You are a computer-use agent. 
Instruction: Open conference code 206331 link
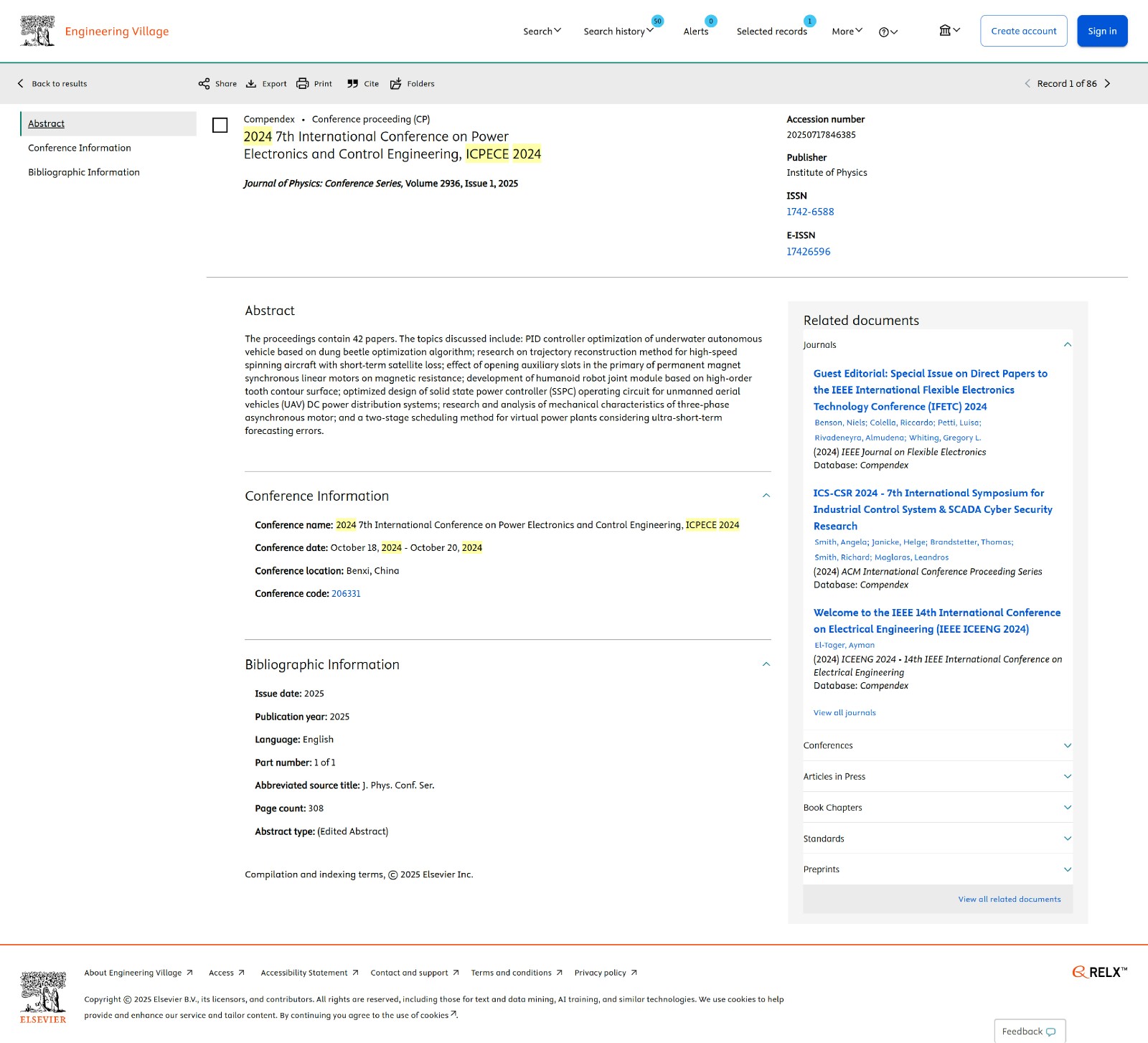click(x=346, y=593)
